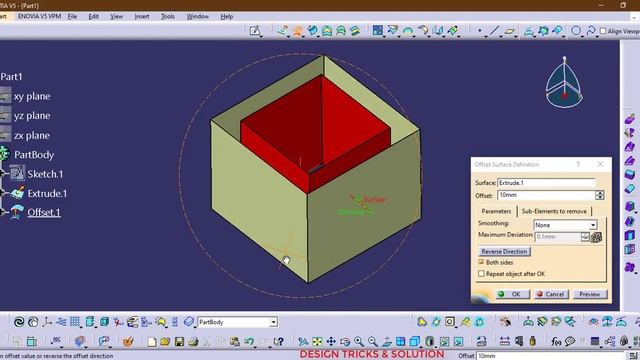
Task: Toggle the Align Viewport checkbox
Action: (603, 31)
